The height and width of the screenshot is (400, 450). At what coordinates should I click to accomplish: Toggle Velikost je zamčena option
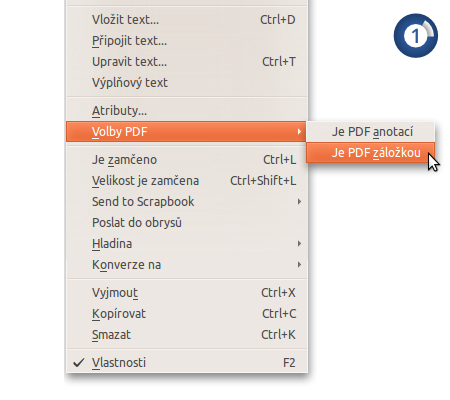pyautogui.click(x=186, y=181)
